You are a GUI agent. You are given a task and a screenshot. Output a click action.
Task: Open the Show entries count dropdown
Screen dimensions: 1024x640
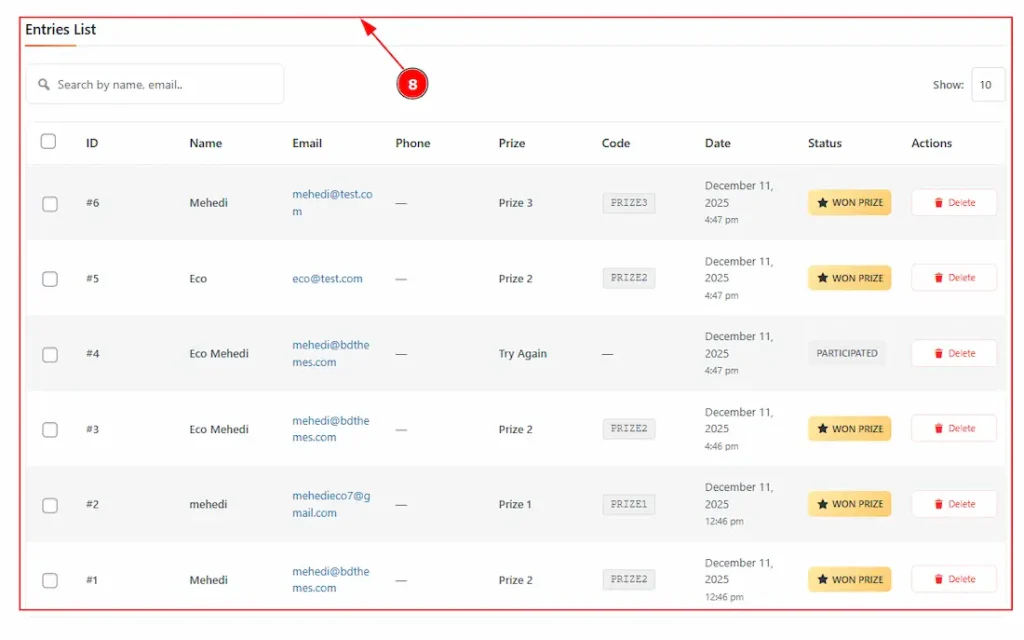(x=987, y=85)
